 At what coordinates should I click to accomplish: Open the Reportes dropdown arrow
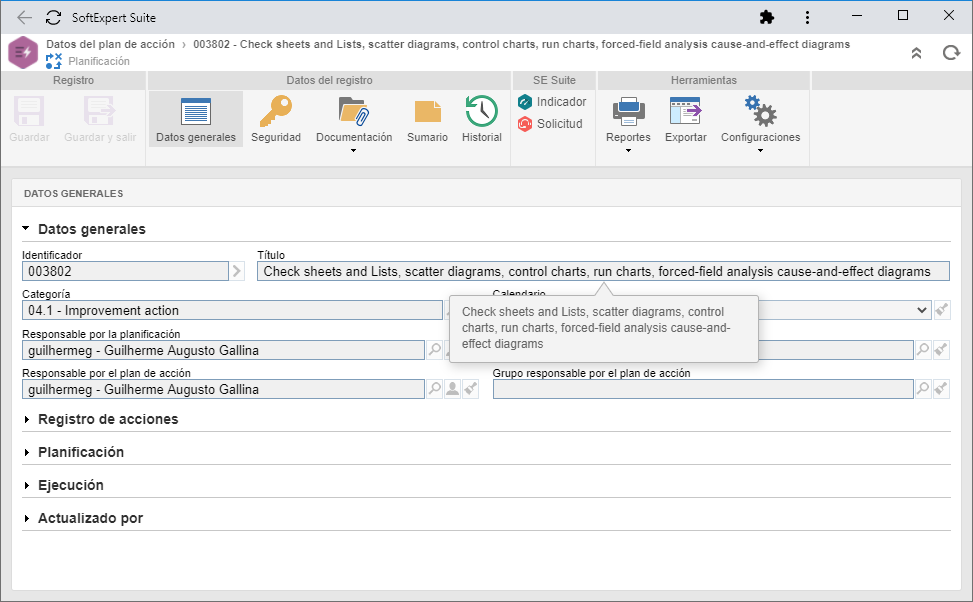click(x=628, y=151)
